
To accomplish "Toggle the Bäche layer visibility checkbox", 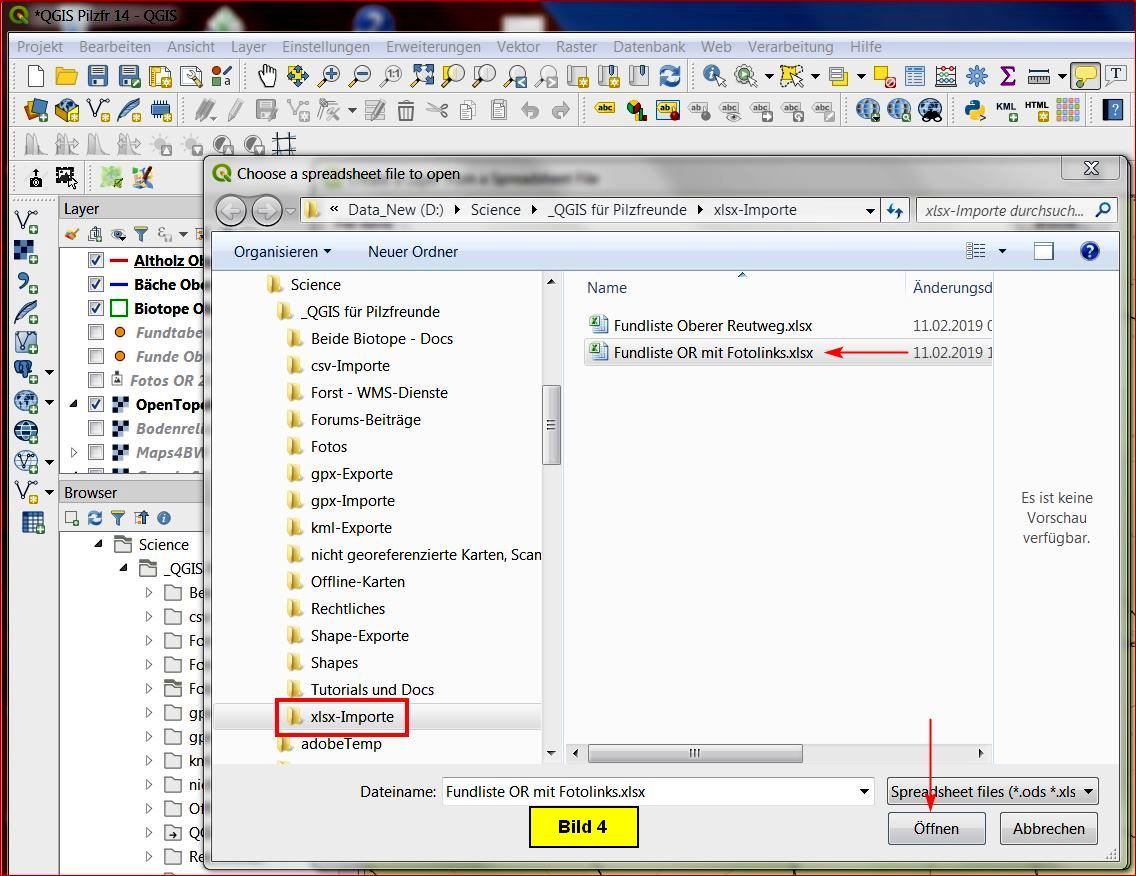I will 96,284.
